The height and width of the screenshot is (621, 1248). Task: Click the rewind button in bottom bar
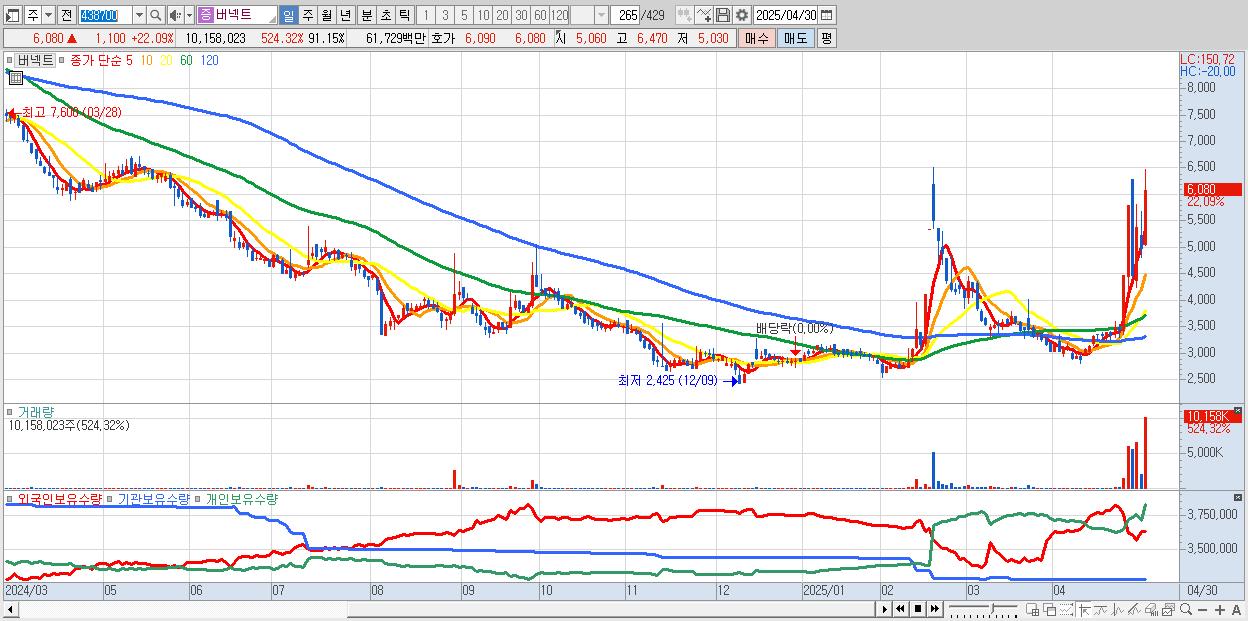900,609
